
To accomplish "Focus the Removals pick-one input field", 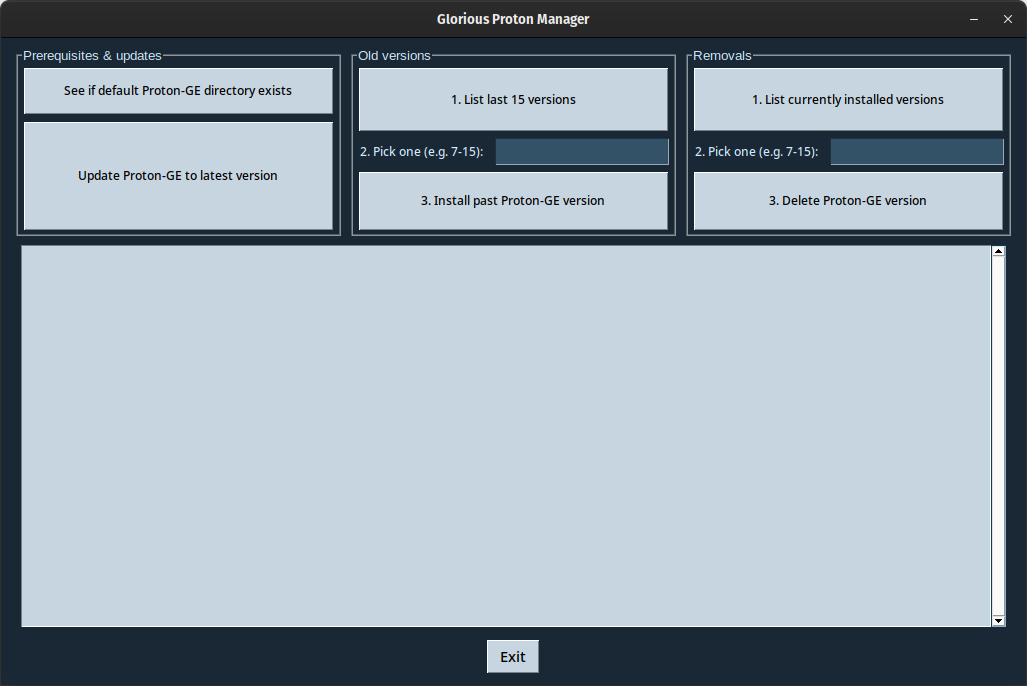I will pos(917,151).
